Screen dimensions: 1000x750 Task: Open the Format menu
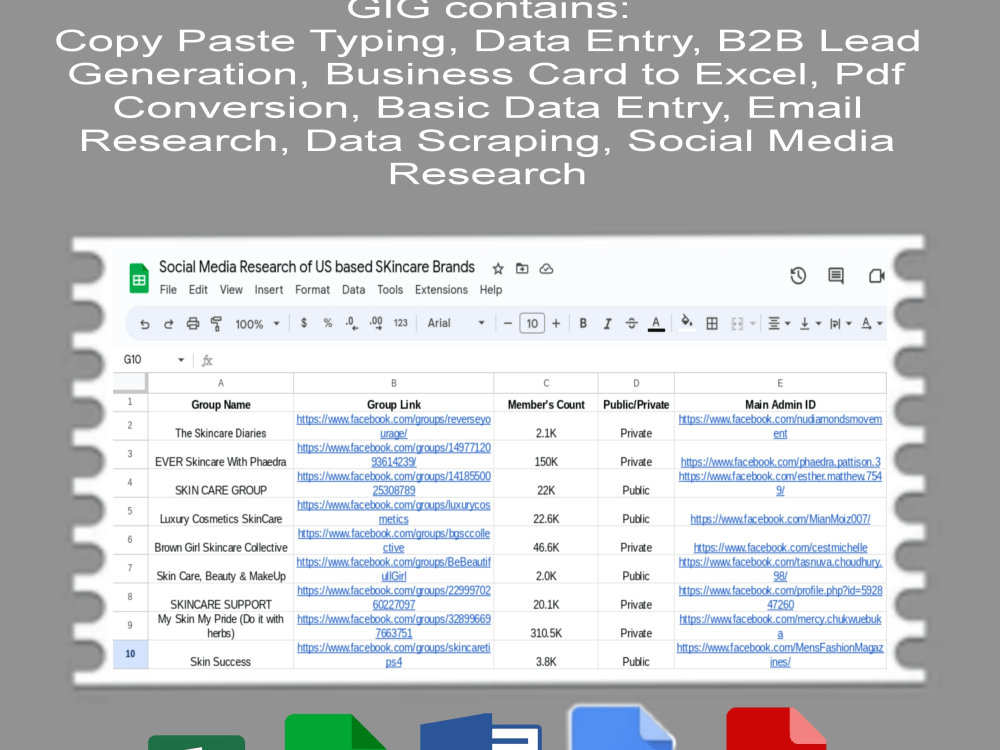(312, 290)
